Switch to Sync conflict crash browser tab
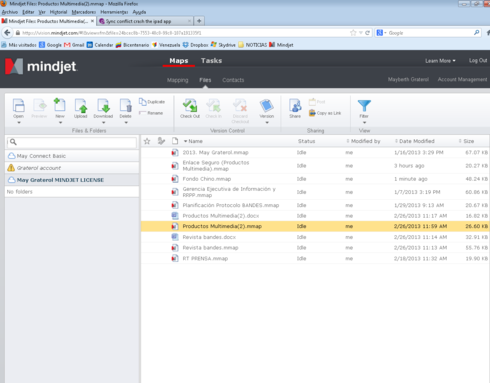 [145, 21]
